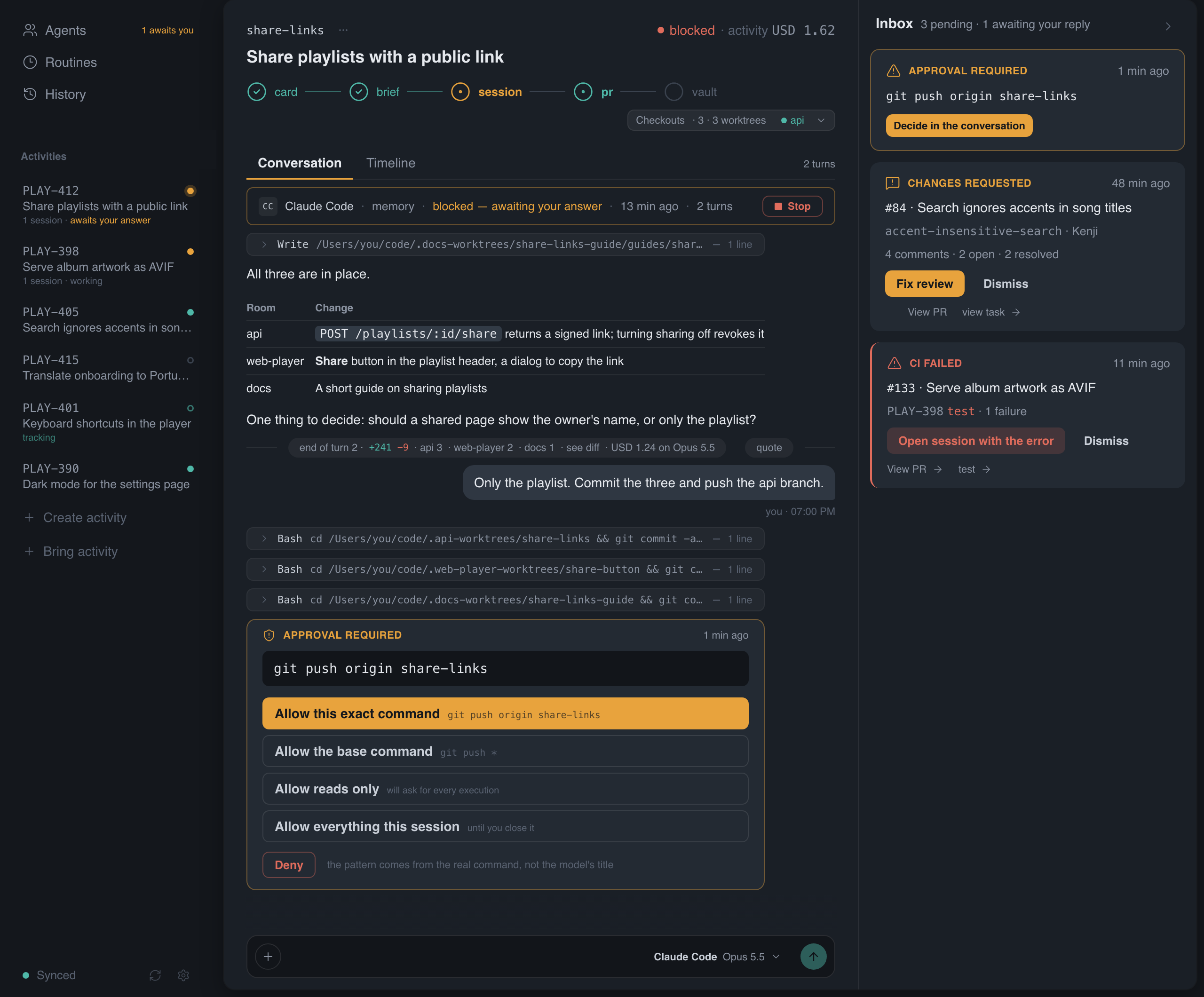Click the pr step circle
Viewport: 1204px width, 997px height.
click(x=583, y=92)
